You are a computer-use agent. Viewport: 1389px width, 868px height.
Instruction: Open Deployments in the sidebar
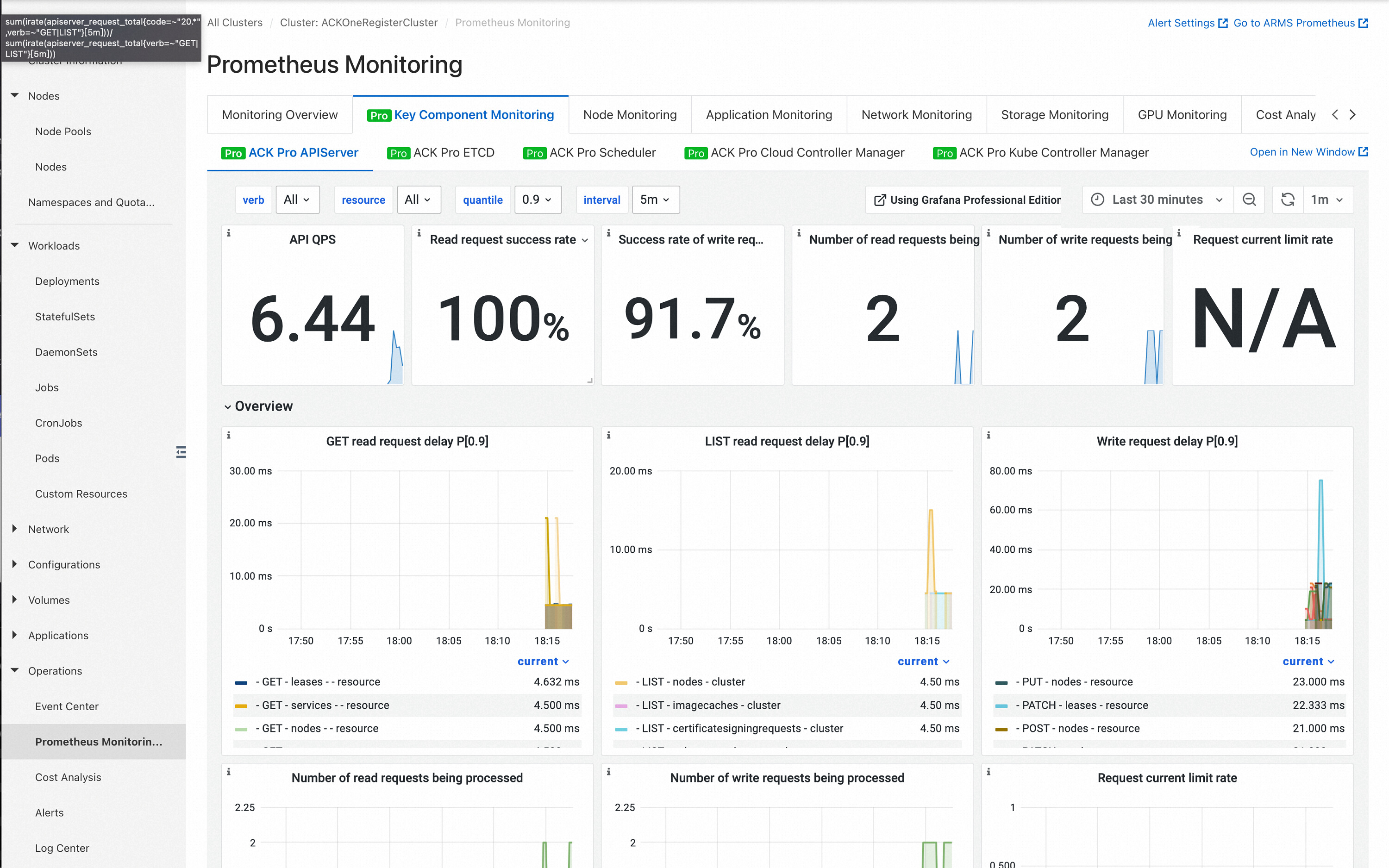click(67, 281)
